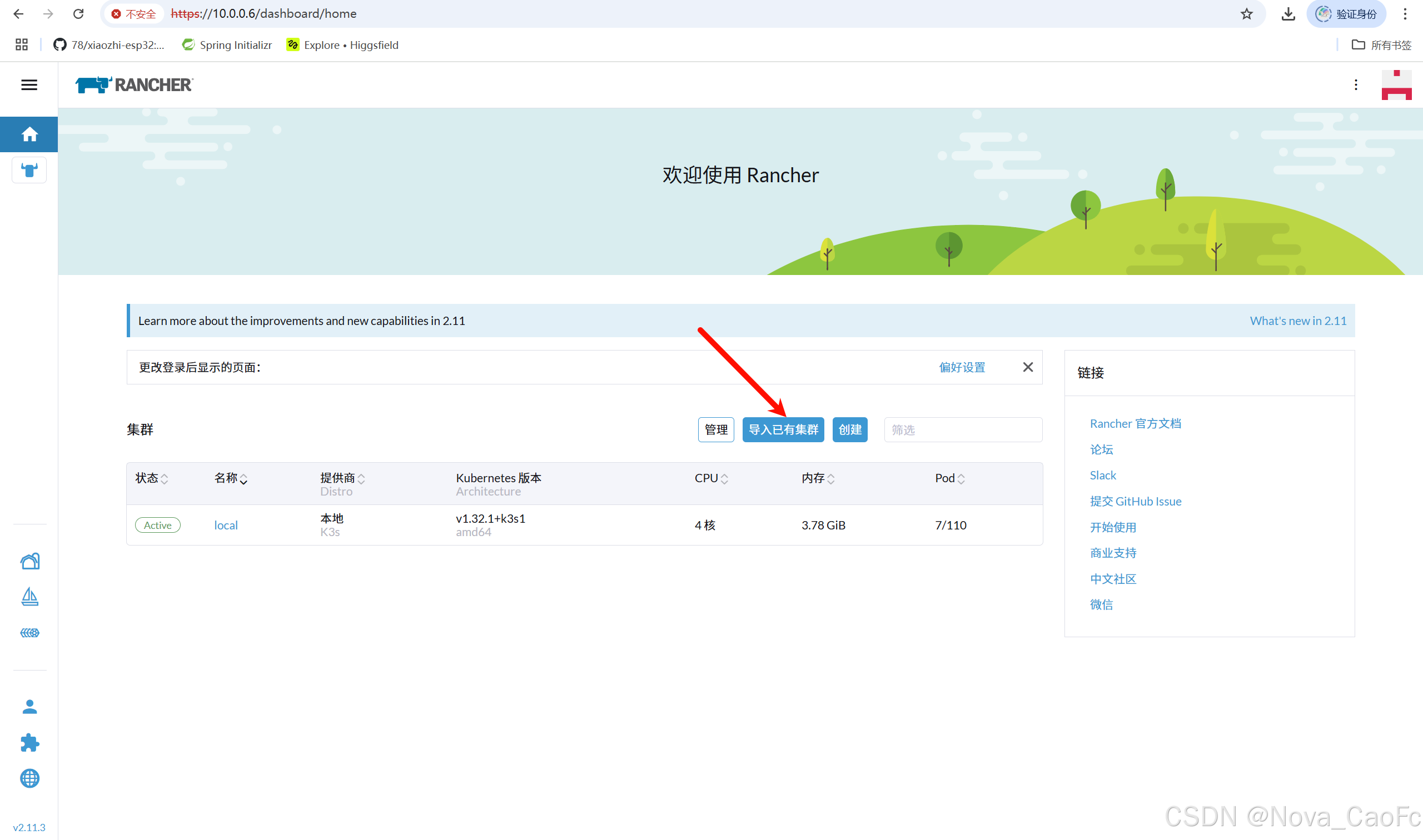Click the verify identity profile button

(x=1346, y=13)
